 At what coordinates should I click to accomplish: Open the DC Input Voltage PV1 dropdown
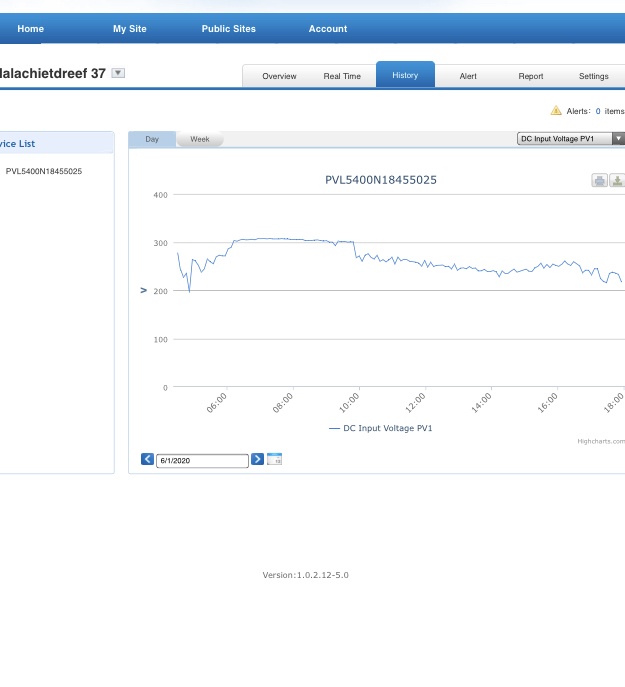click(571, 138)
